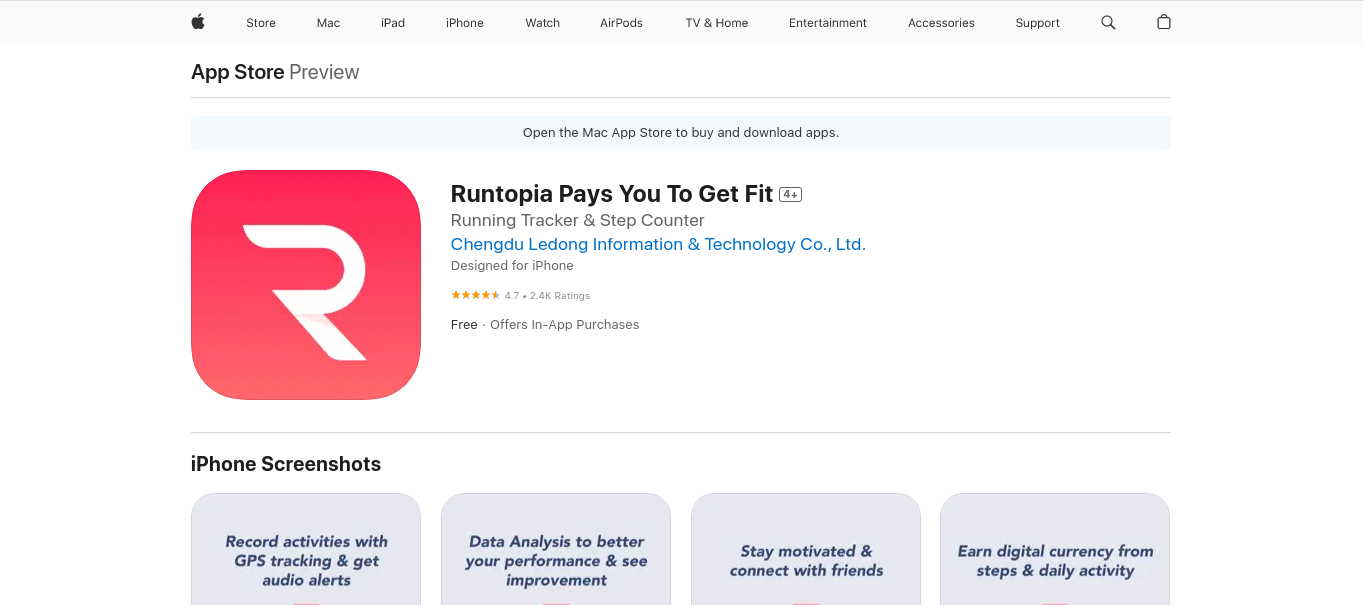
Task: Go to Accessories in navigation
Action: (941, 23)
